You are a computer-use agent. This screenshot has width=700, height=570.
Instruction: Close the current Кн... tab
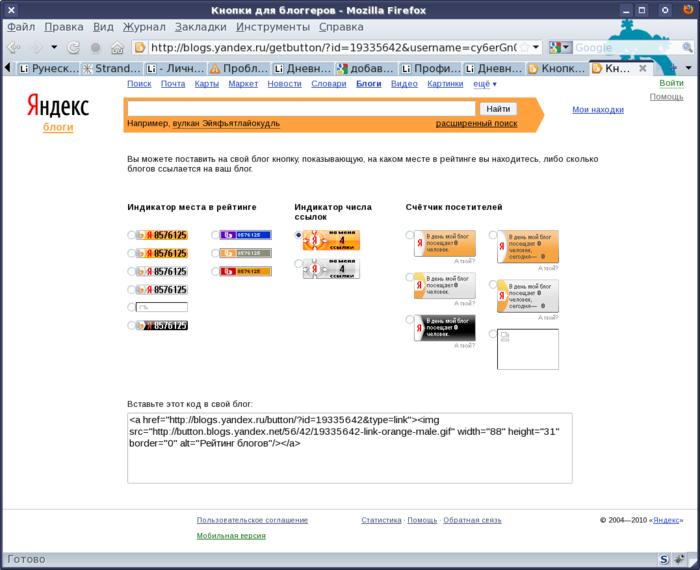coord(642,68)
